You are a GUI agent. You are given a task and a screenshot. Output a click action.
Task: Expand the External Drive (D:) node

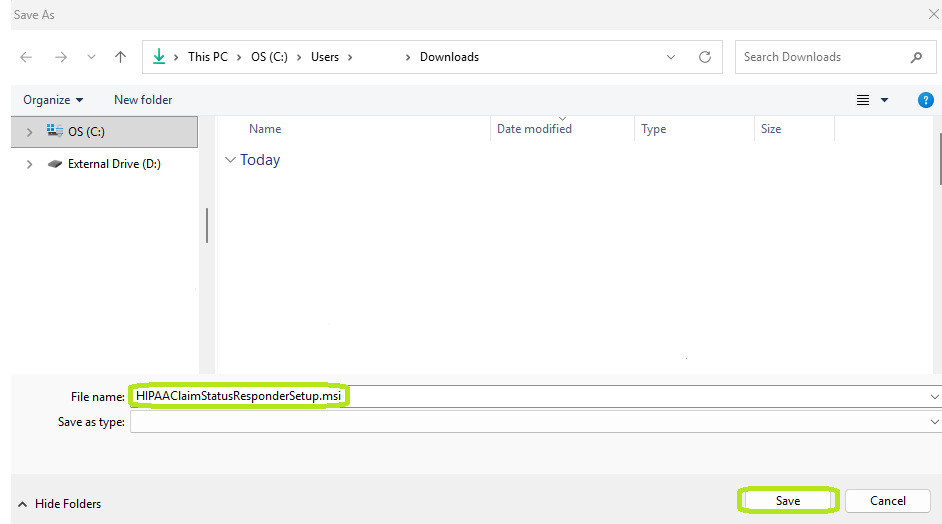(x=29, y=164)
